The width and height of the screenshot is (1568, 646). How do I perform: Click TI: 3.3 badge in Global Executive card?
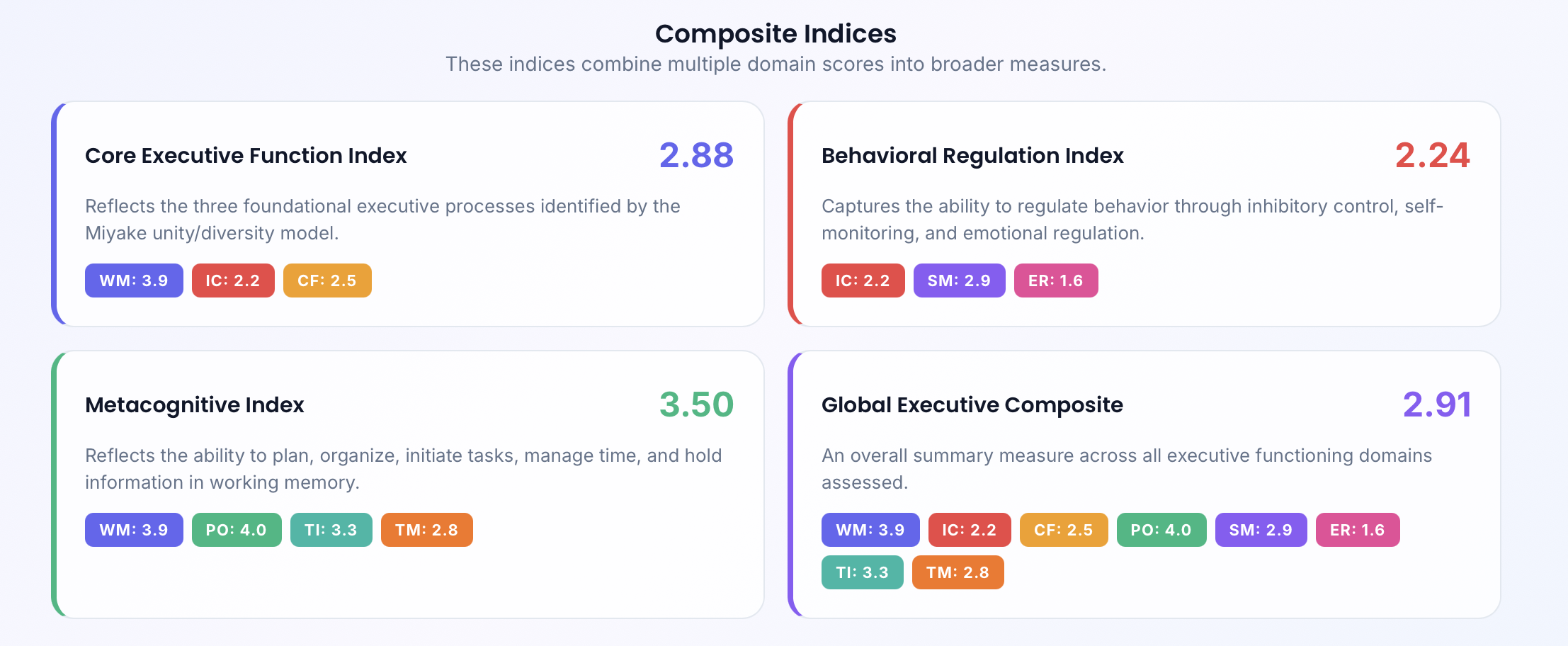(x=862, y=572)
